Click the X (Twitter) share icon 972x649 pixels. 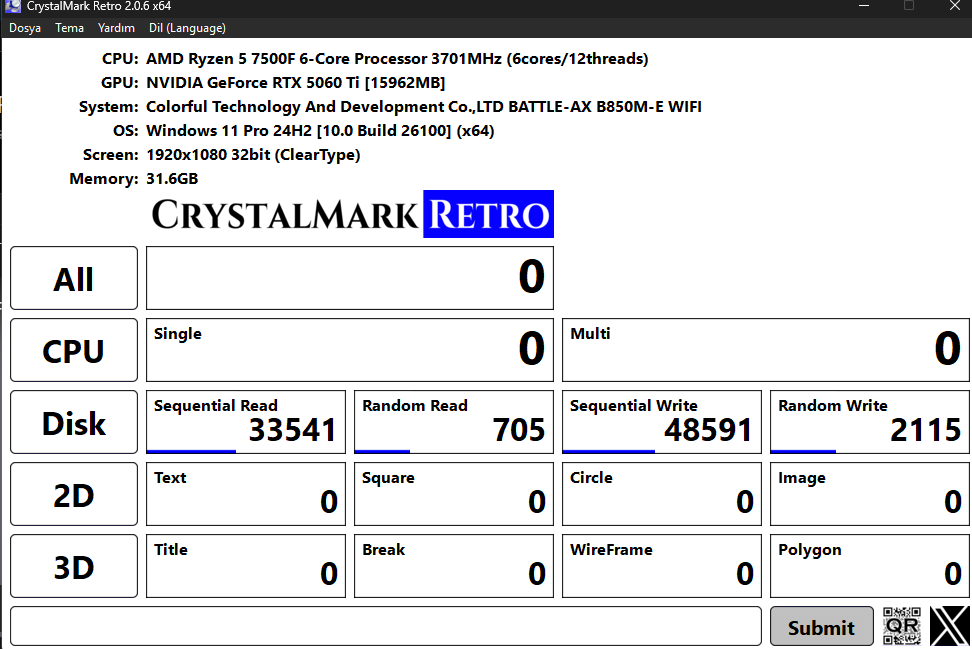(x=949, y=626)
